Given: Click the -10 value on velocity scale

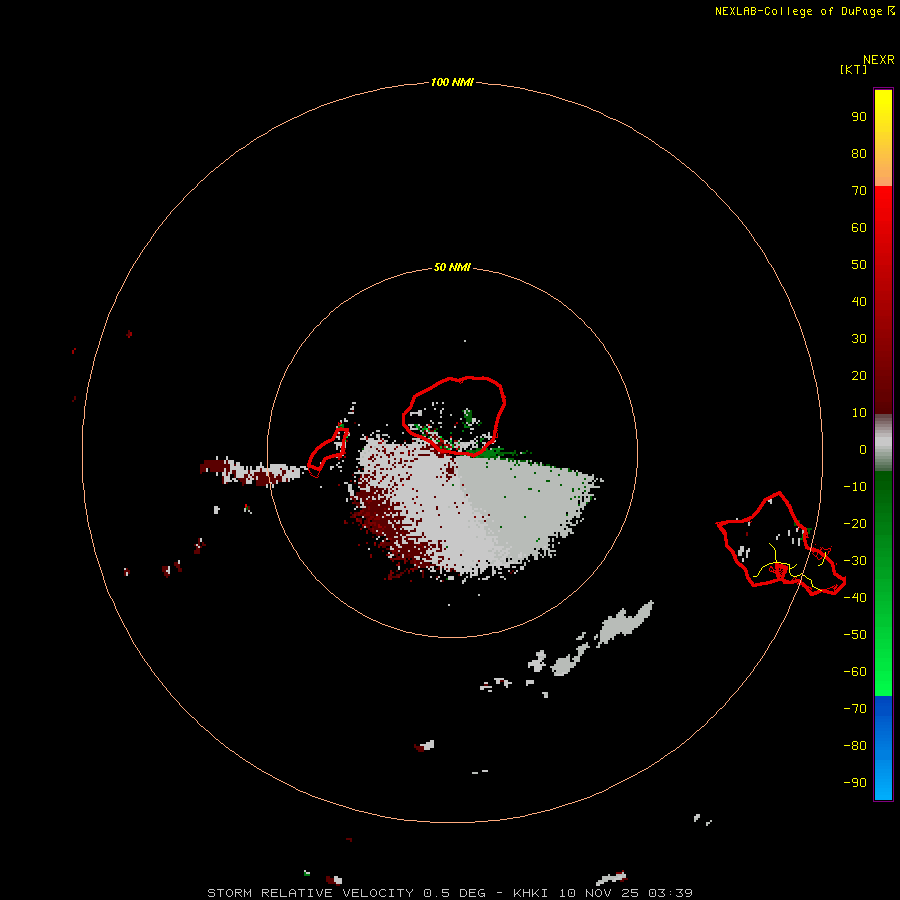Looking at the screenshot, I should pos(855,487).
